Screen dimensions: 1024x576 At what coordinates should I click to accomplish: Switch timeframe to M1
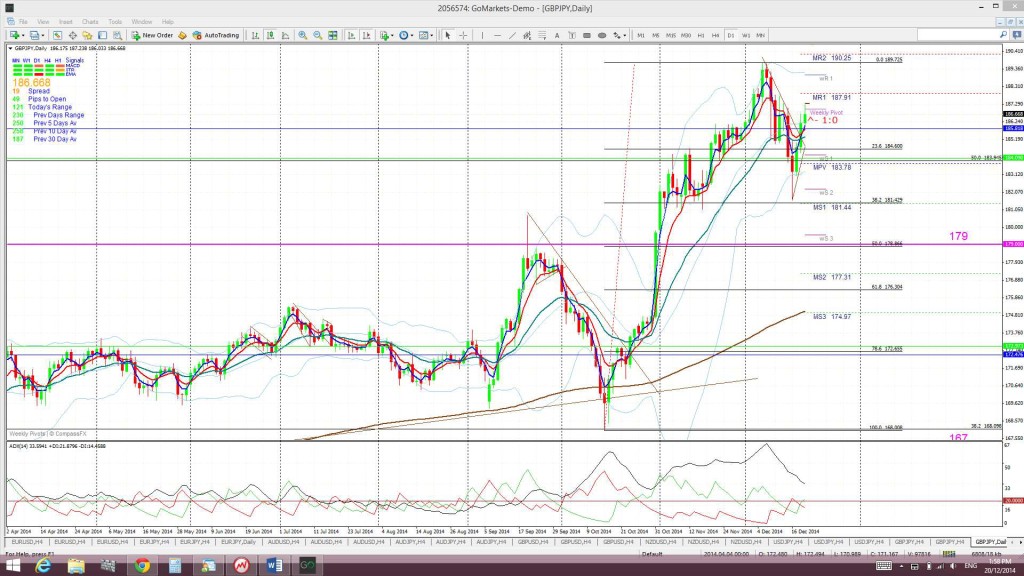(641, 35)
